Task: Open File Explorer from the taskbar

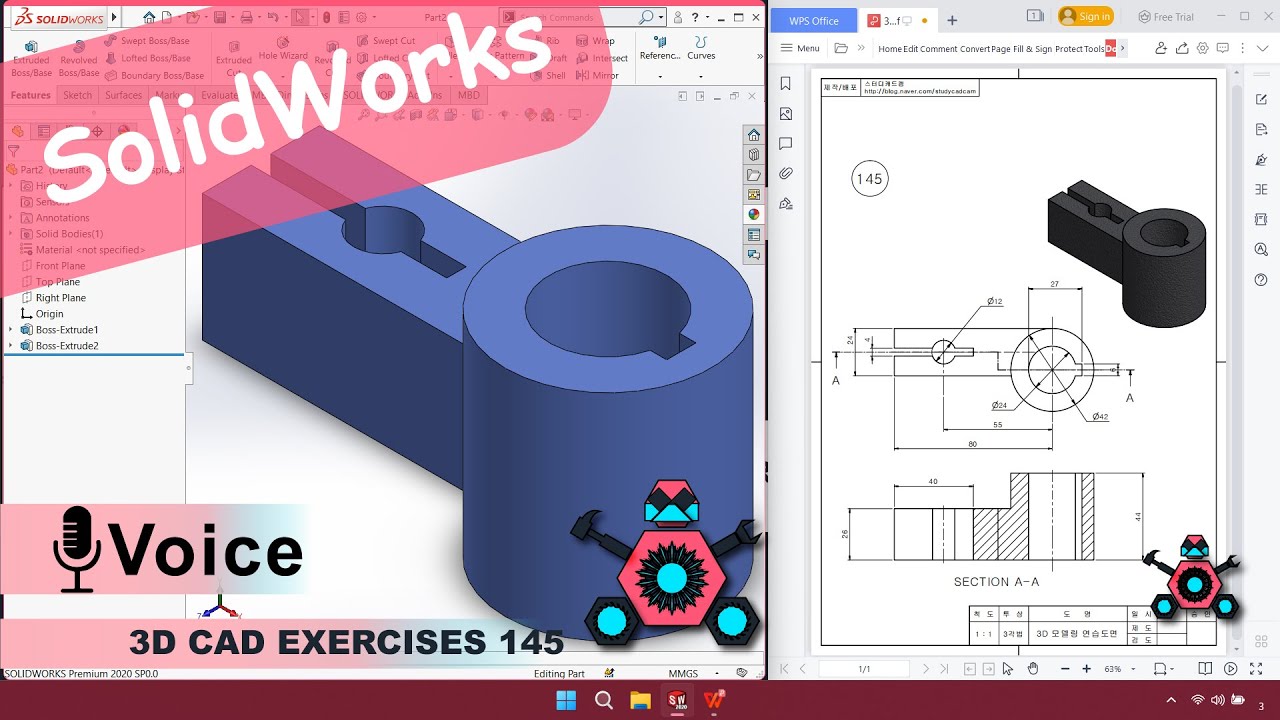Action: tap(640, 700)
